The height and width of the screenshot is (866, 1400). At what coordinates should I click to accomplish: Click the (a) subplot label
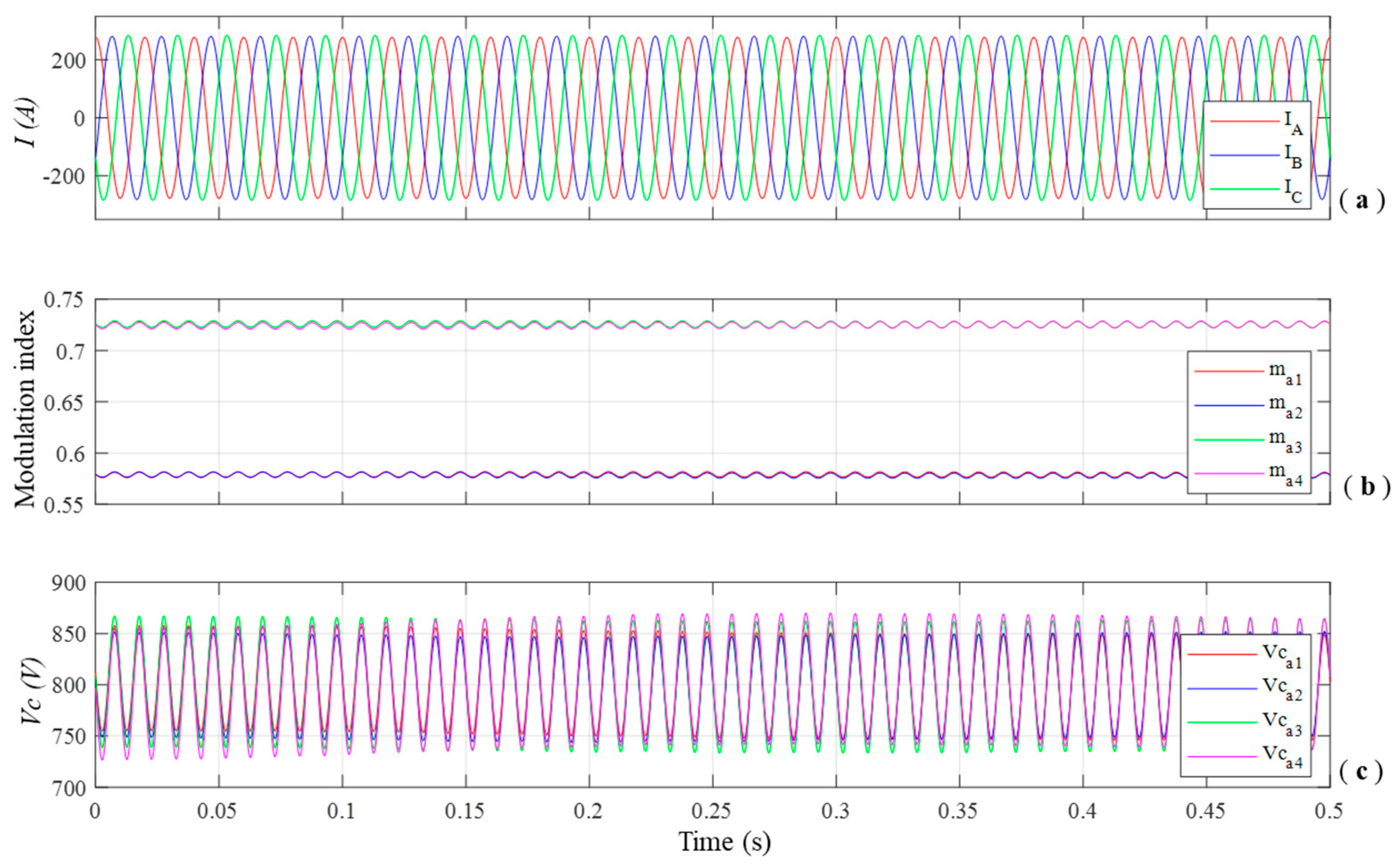click(x=1362, y=201)
